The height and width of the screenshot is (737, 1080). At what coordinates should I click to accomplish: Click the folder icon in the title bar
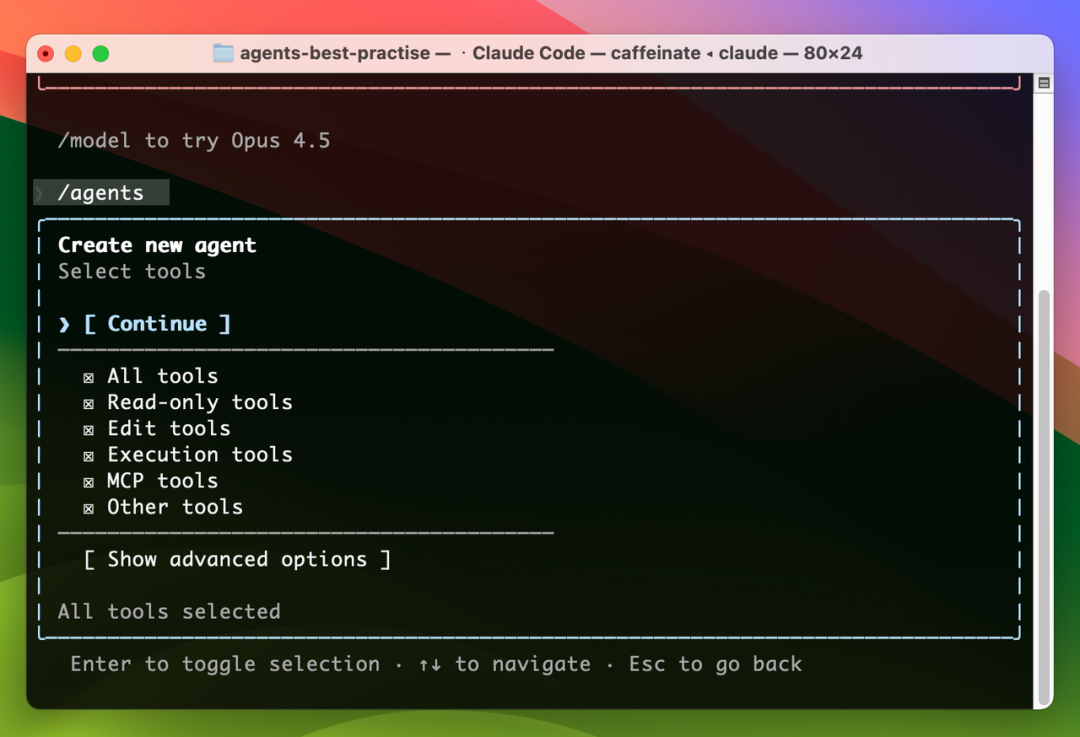click(x=223, y=53)
